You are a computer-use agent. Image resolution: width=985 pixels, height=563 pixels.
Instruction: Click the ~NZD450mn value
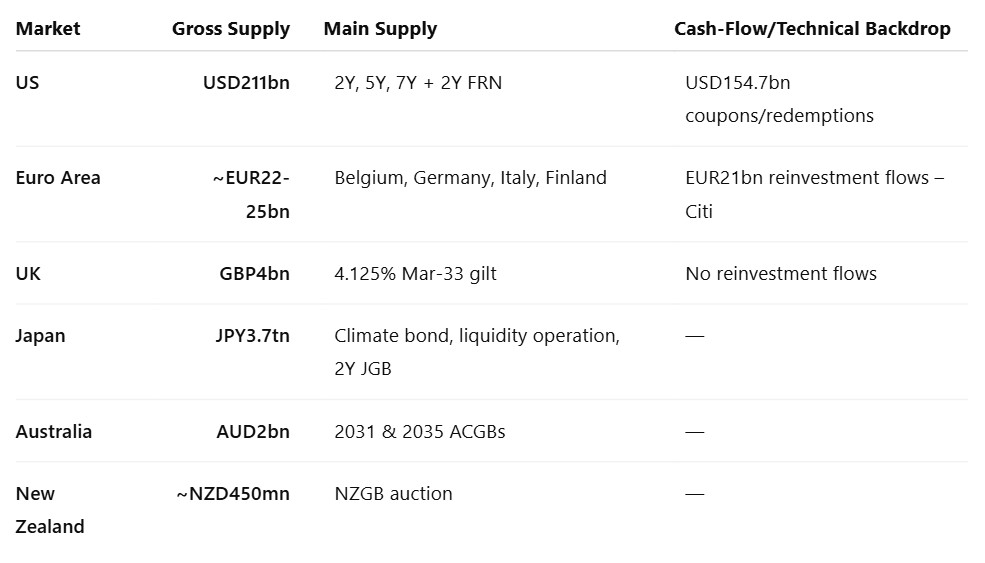[x=233, y=494]
